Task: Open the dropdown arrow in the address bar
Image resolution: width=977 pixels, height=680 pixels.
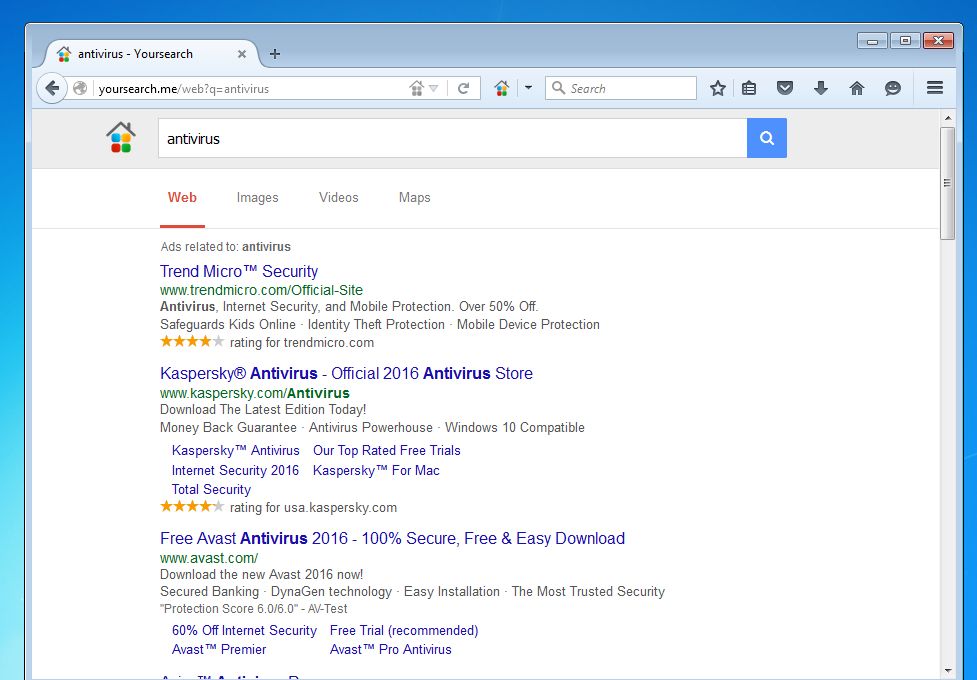Action: (434, 88)
